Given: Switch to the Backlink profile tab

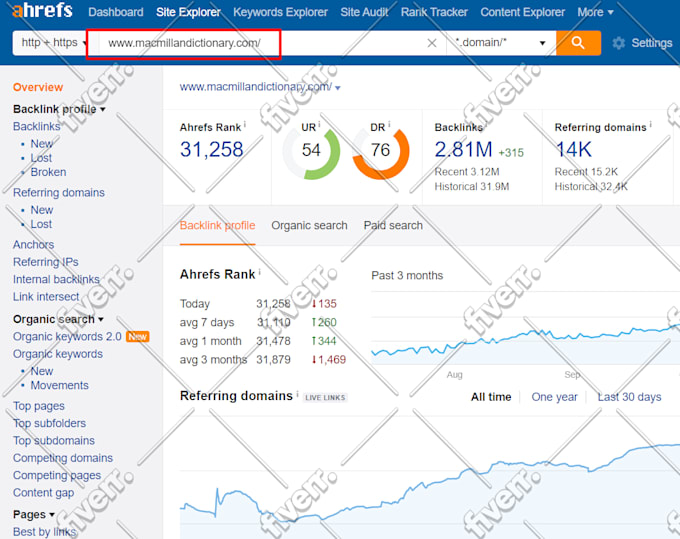Looking at the screenshot, I should pyautogui.click(x=217, y=225).
